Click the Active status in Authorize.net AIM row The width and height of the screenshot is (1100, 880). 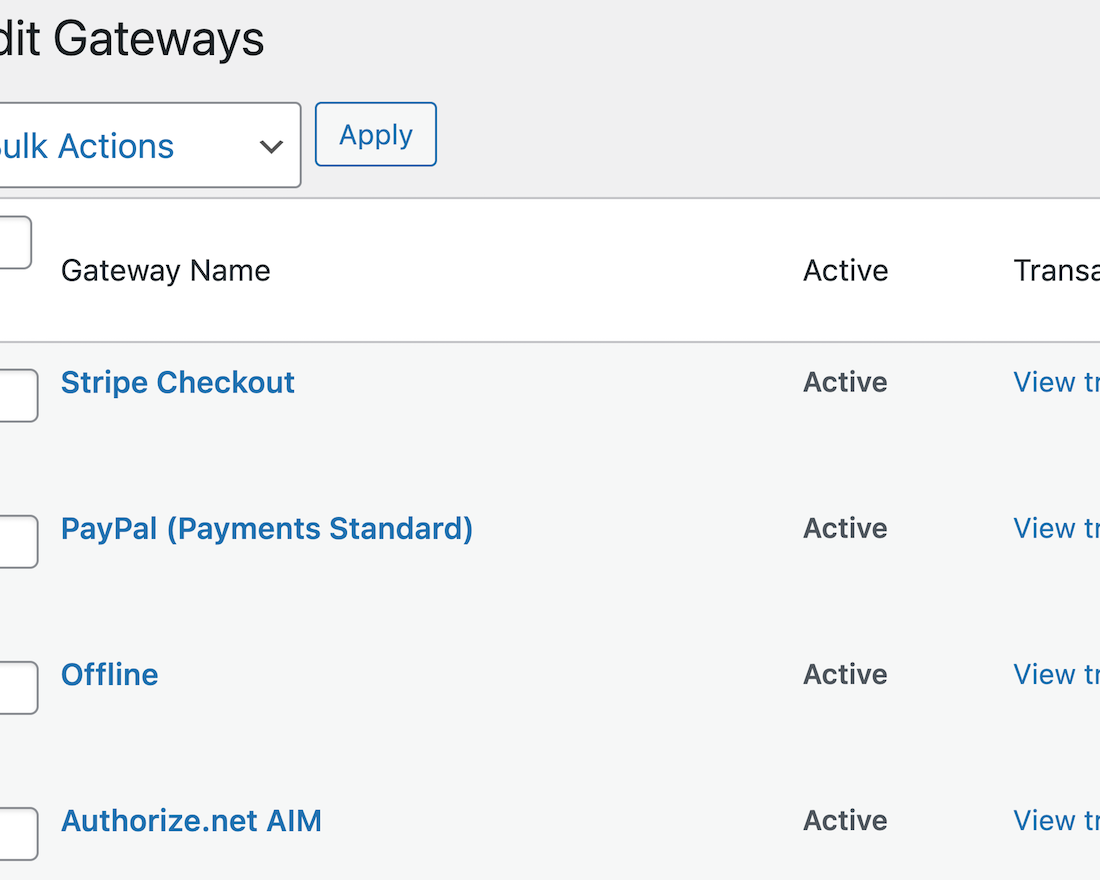click(845, 820)
